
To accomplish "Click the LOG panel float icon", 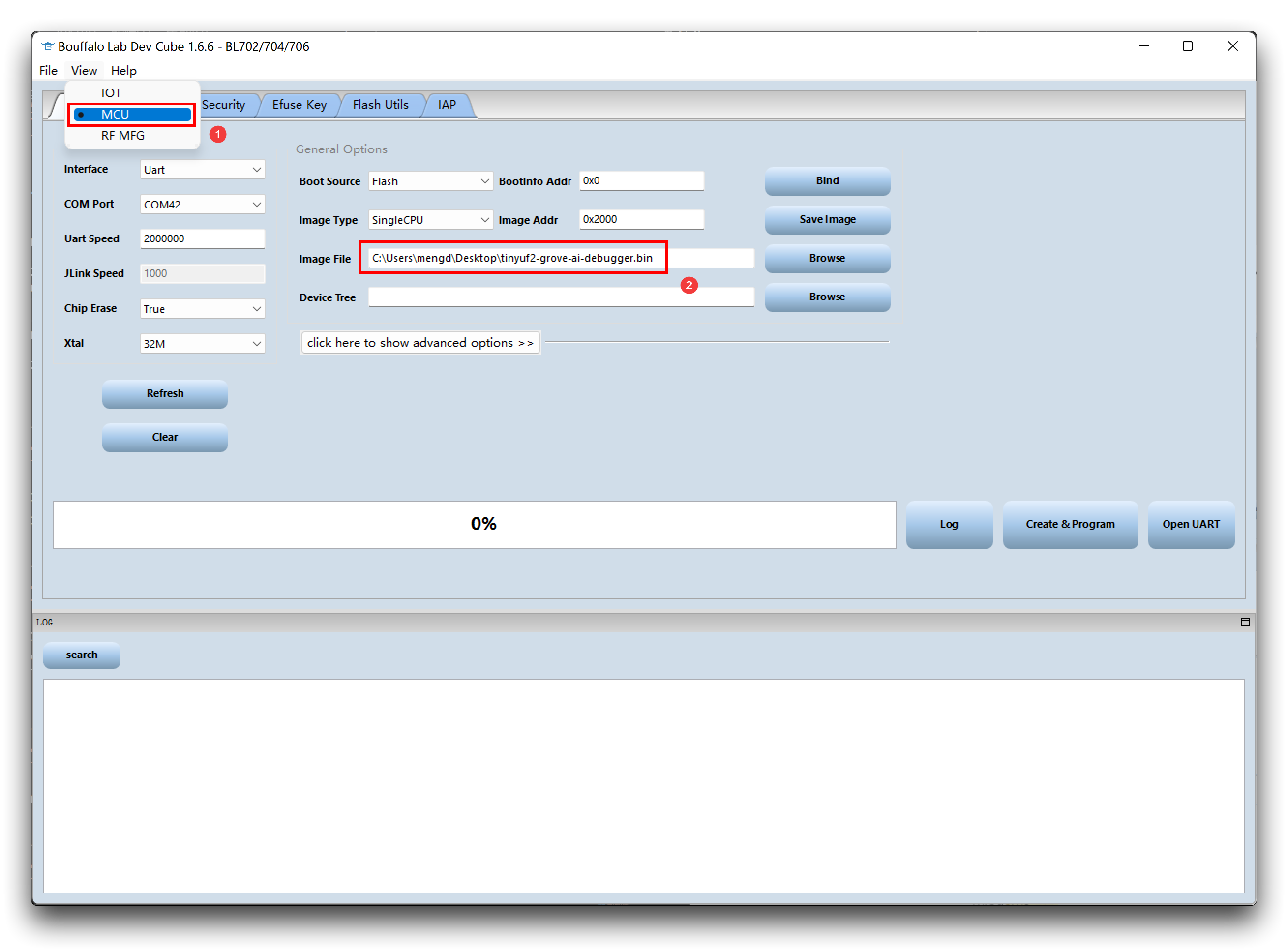I will [x=1245, y=622].
